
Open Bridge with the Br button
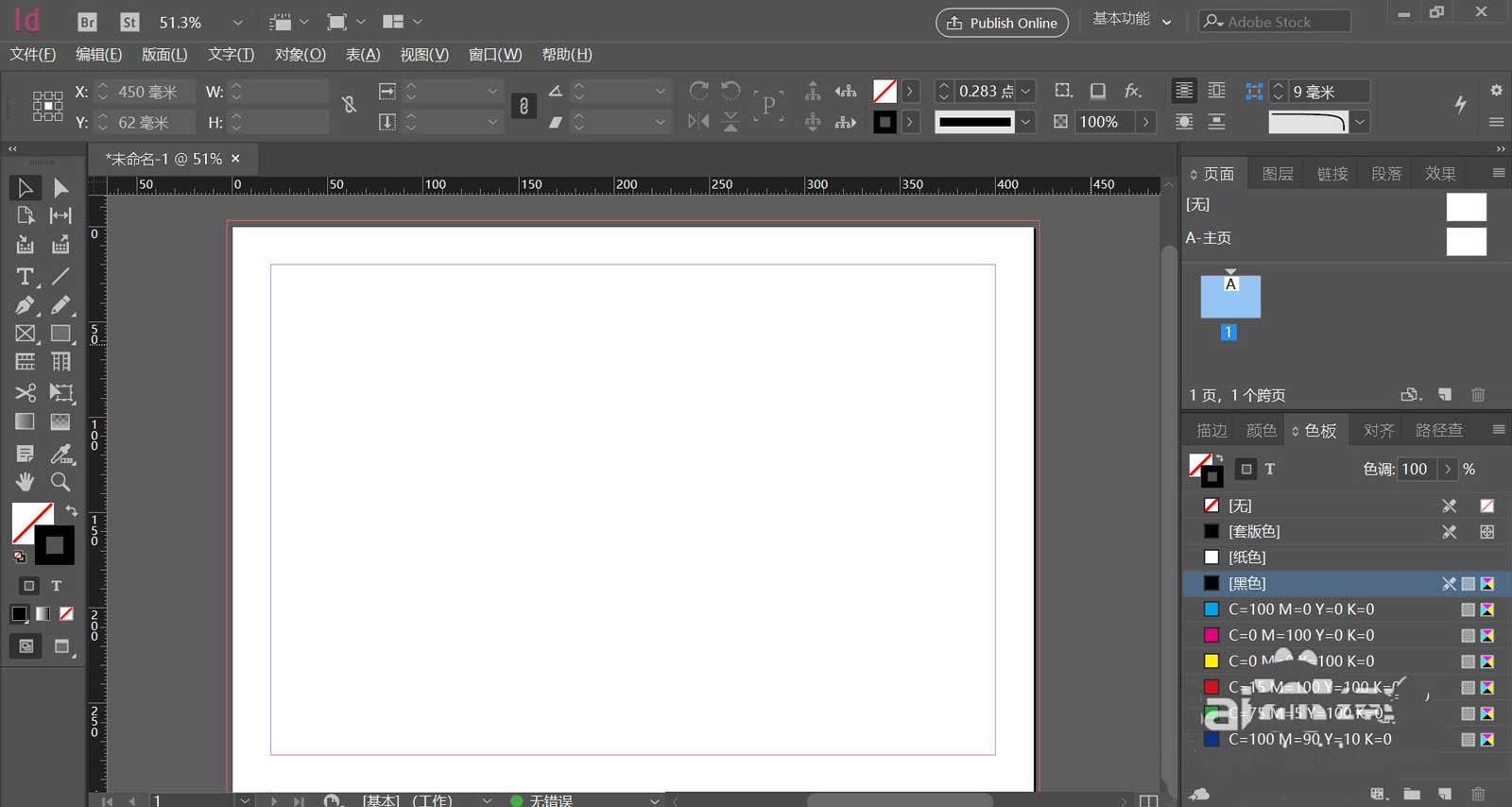point(87,22)
